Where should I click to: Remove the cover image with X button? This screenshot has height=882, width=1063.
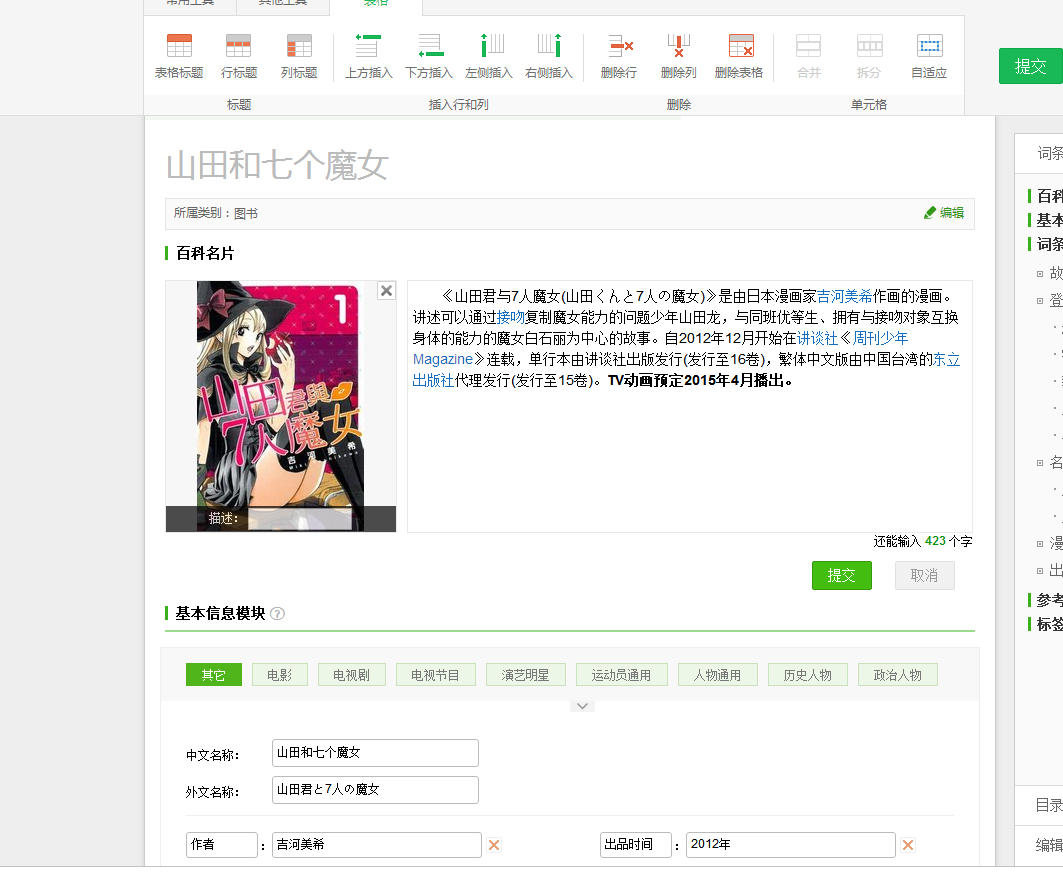(386, 290)
